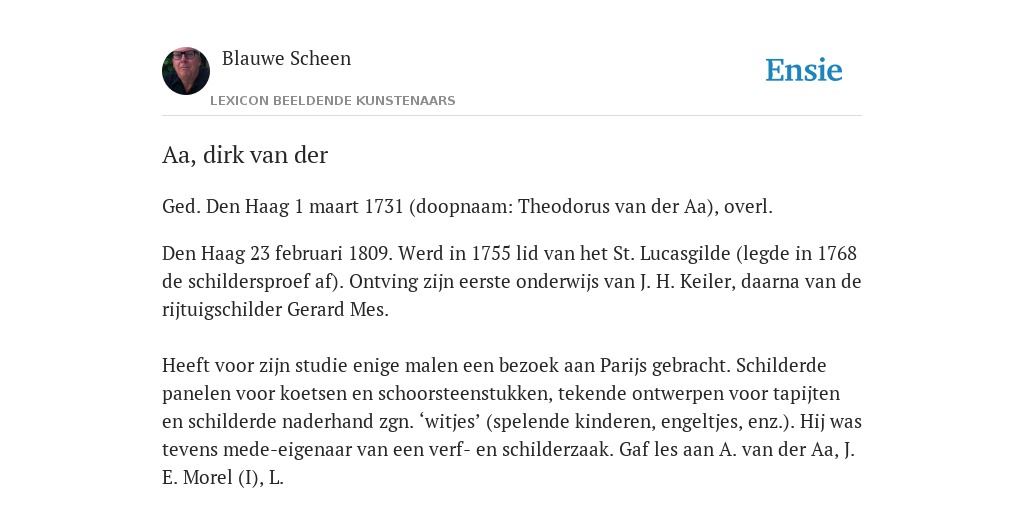The height and width of the screenshot is (512, 1024).
Task: Click the word 'rijtuigschilder'
Action: 222,310
